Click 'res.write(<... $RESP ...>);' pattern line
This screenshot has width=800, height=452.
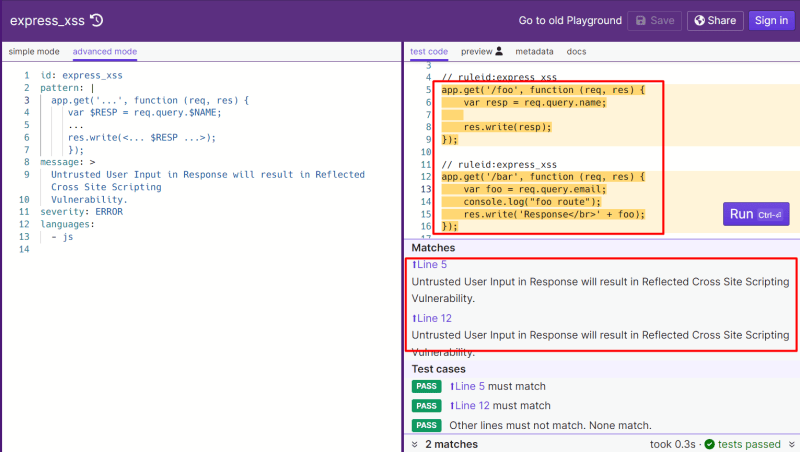click(x=142, y=138)
